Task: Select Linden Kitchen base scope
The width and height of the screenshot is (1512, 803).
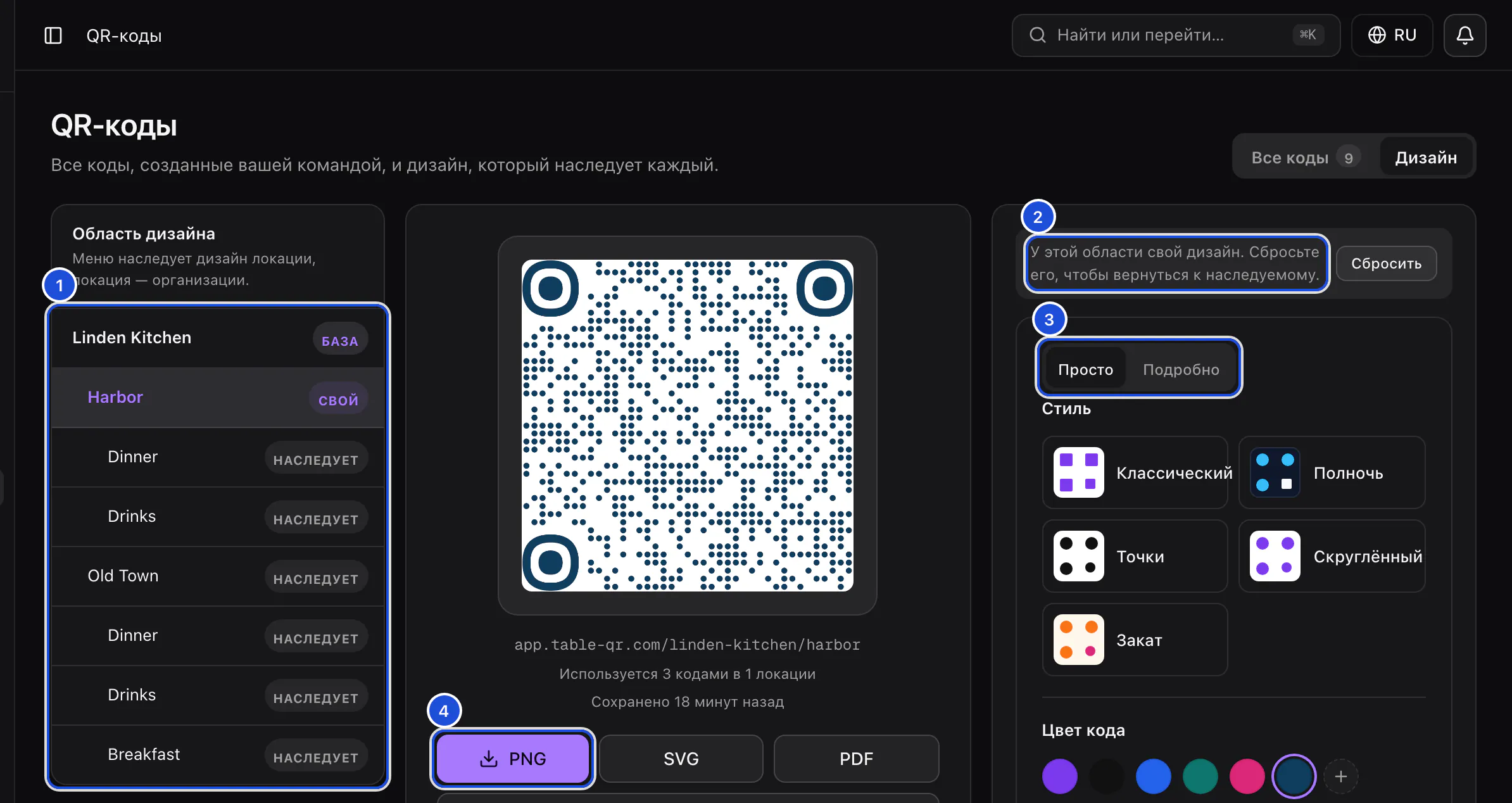Action: [x=217, y=338]
